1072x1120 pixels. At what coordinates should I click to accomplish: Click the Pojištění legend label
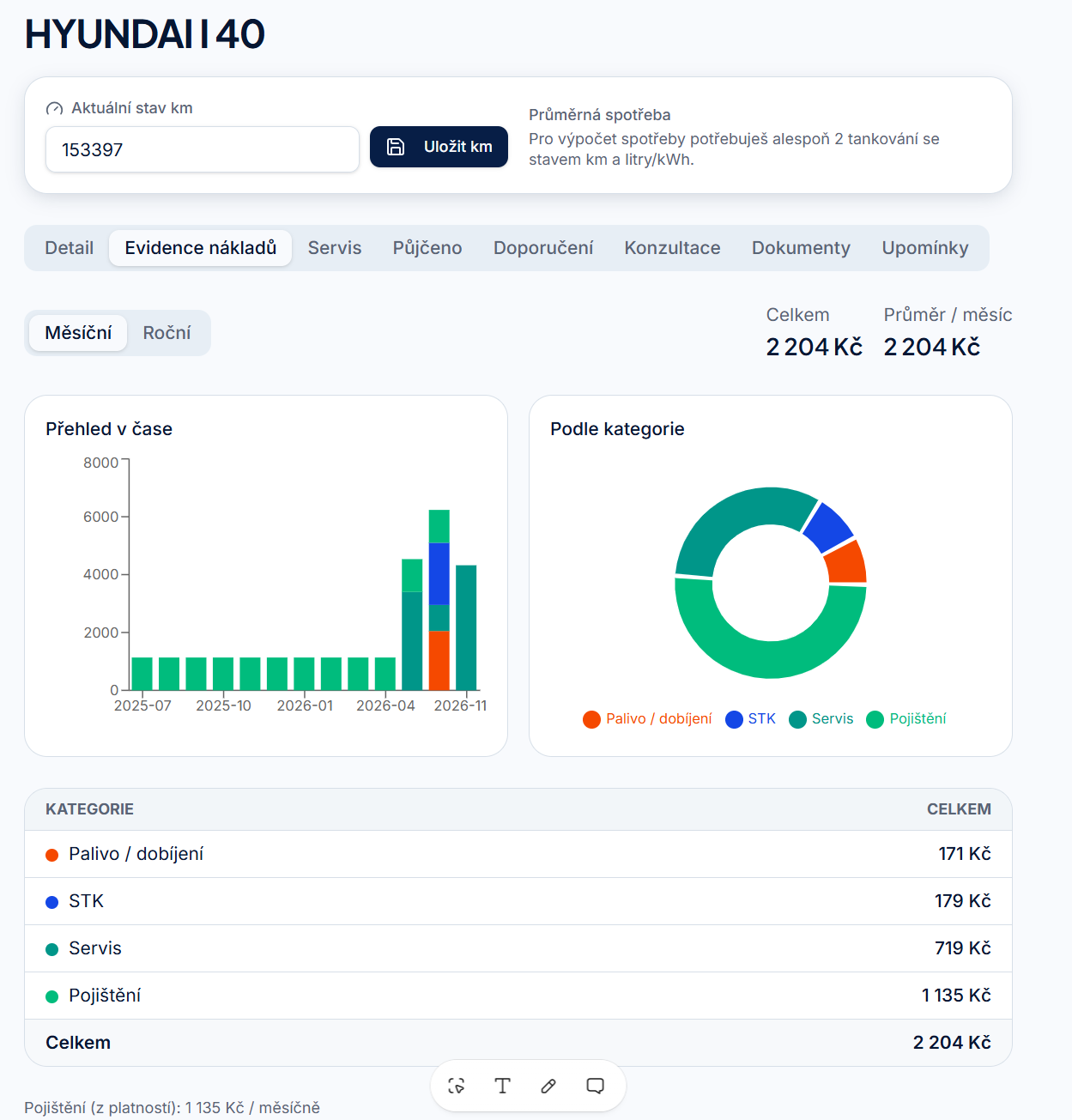tap(918, 718)
